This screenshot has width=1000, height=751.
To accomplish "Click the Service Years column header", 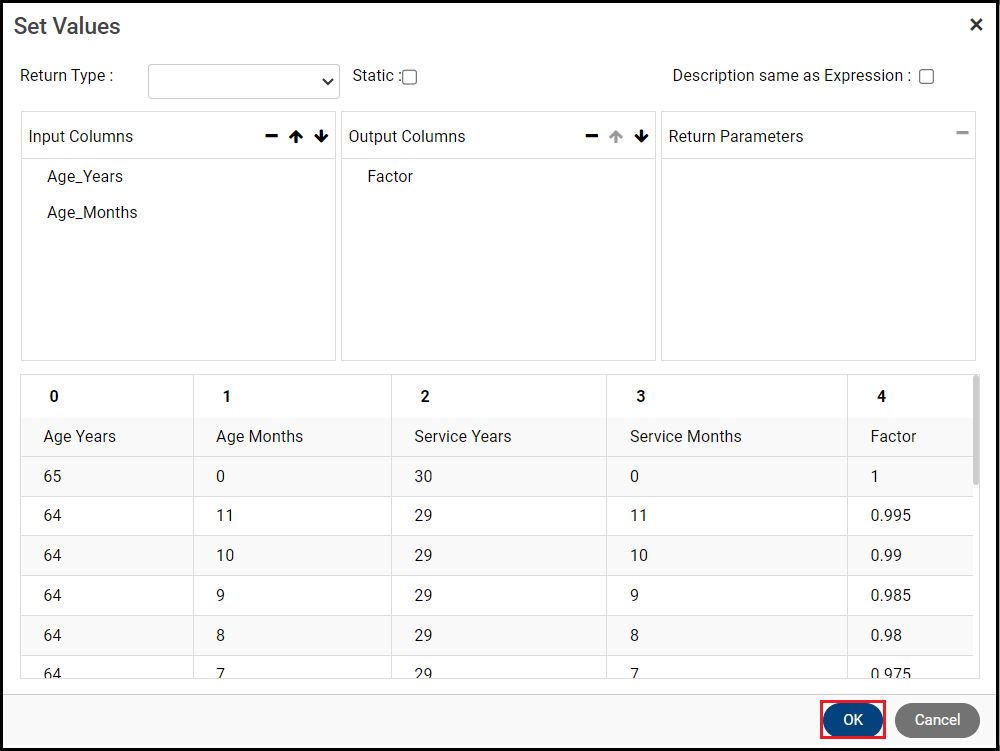I will click(462, 437).
